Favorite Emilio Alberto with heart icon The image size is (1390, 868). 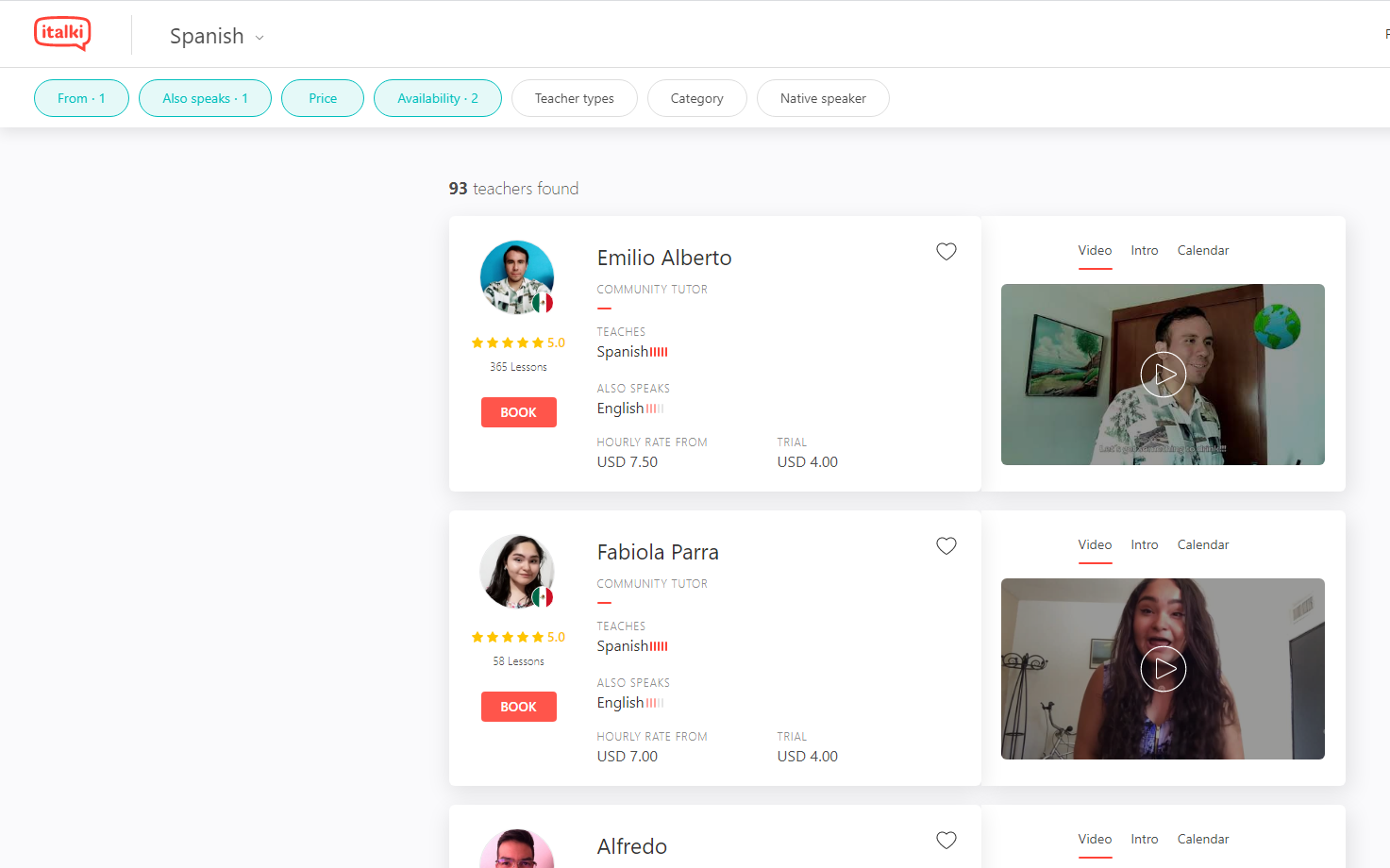click(x=946, y=251)
